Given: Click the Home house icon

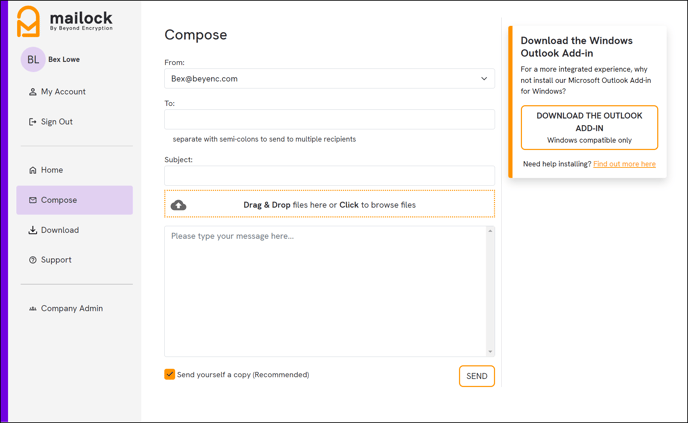Looking at the screenshot, I should pos(32,170).
